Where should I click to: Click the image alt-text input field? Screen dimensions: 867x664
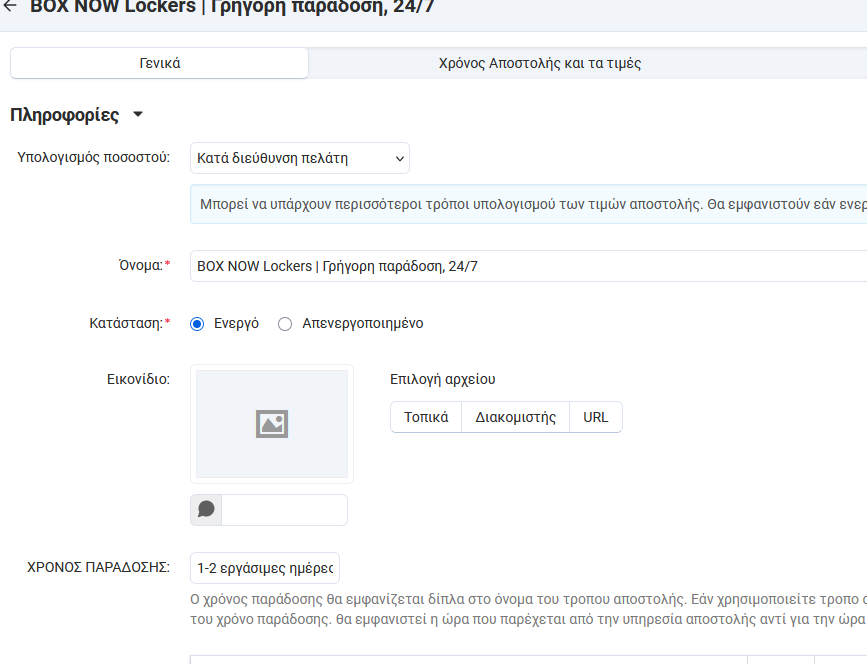coord(284,510)
